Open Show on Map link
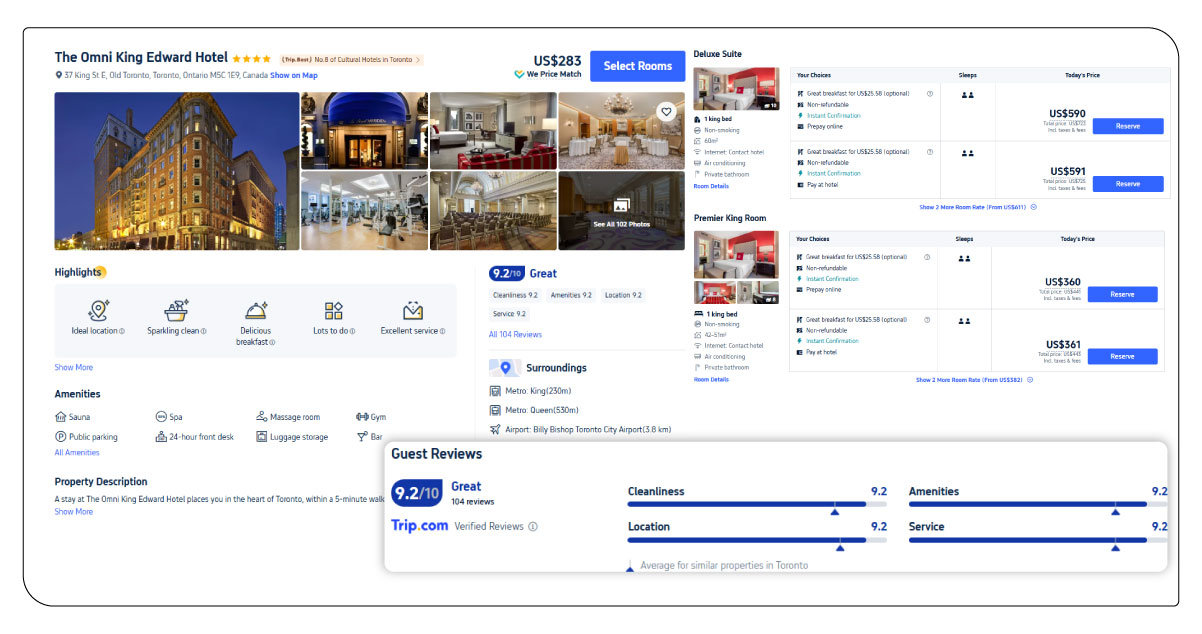1202x634 pixels. (x=294, y=75)
